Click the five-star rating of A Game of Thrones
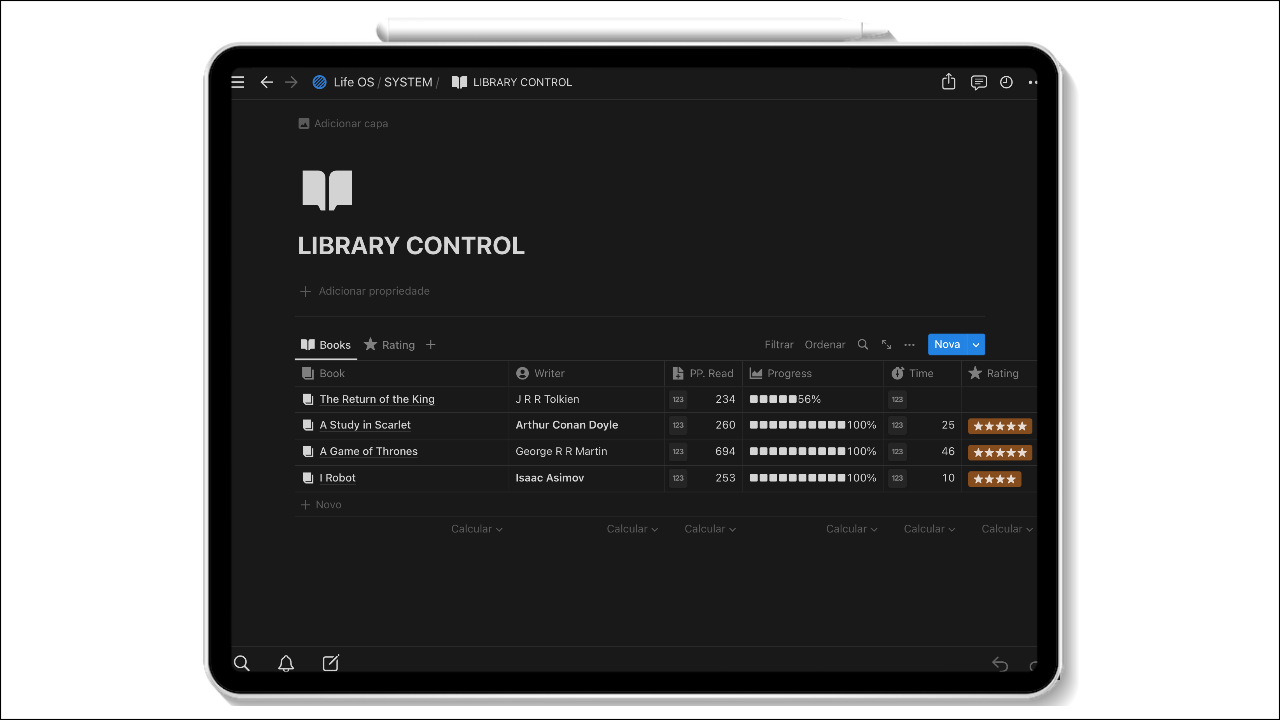The height and width of the screenshot is (720, 1280). tap(1000, 452)
